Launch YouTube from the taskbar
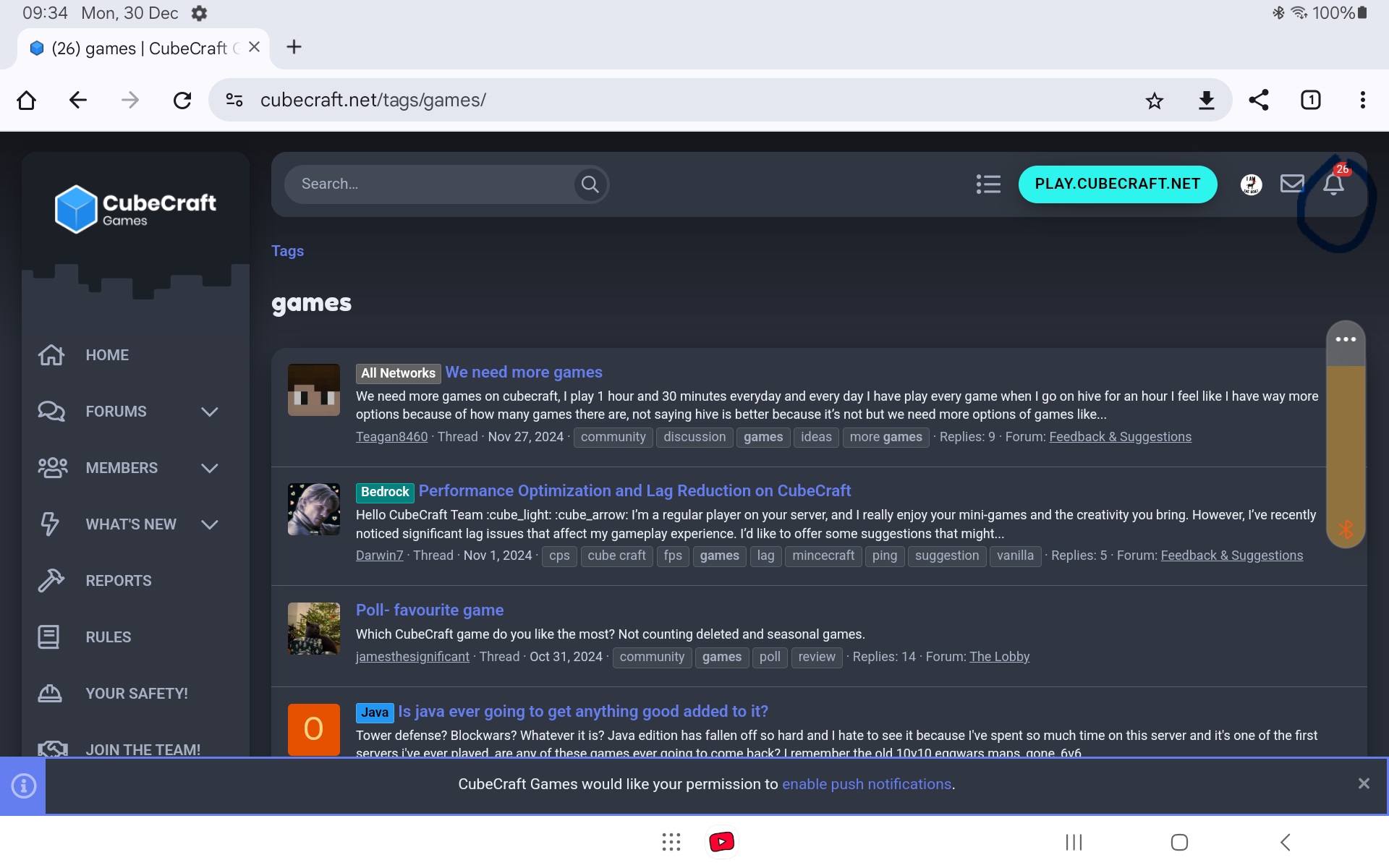Image resolution: width=1389 pixels, height=868 pixels. [x=722, y=842]
